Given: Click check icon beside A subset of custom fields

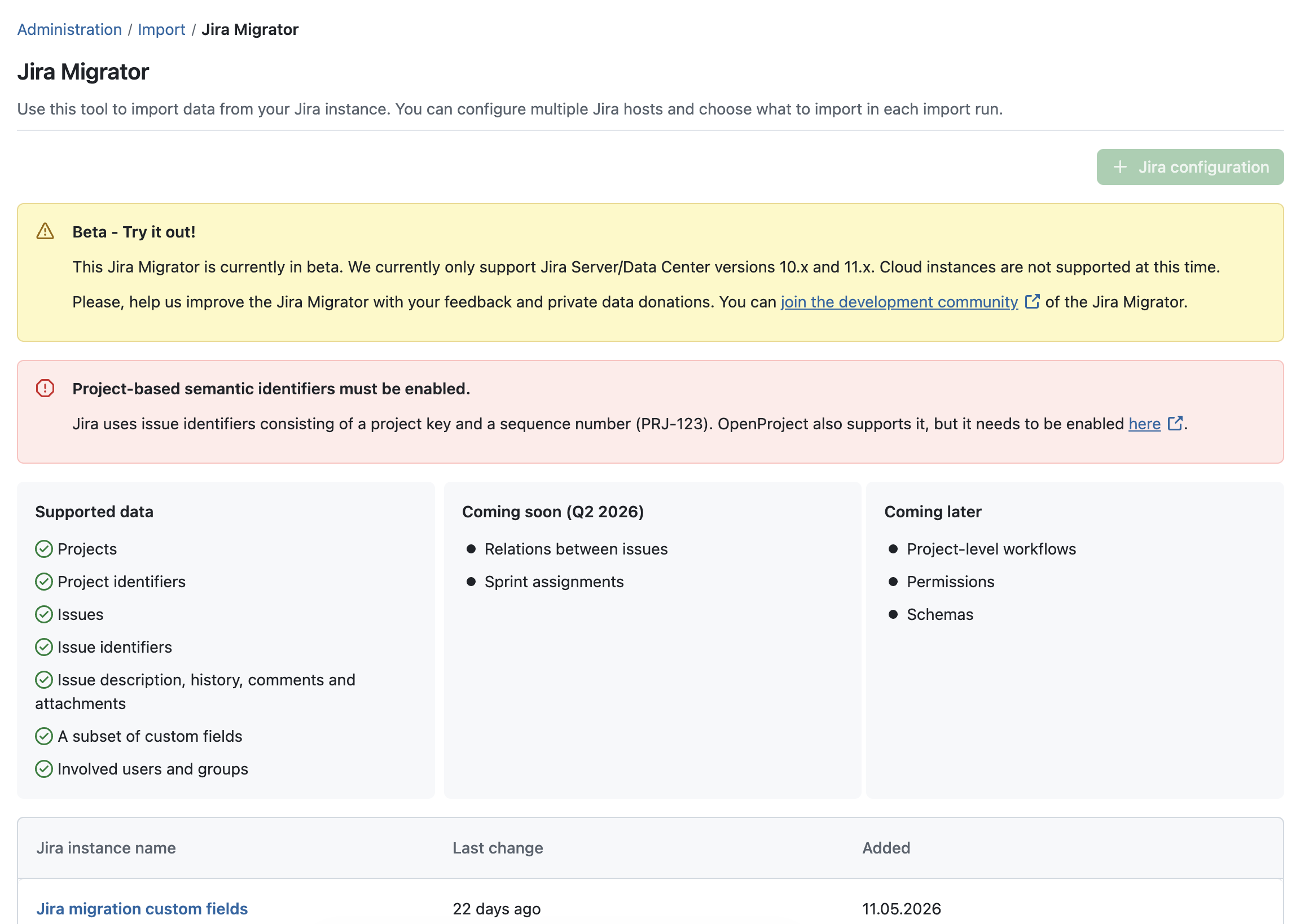Looking at the screenshot, I should click(44, 737).
